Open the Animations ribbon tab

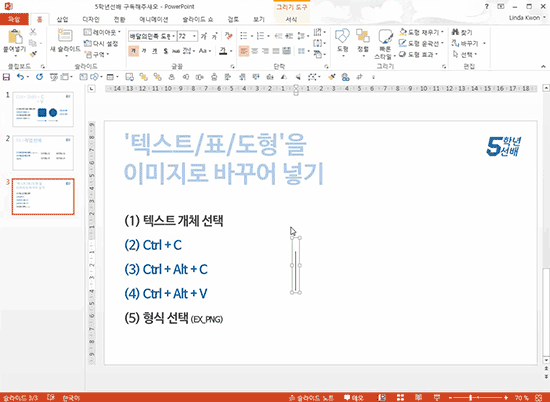(154, 19)
